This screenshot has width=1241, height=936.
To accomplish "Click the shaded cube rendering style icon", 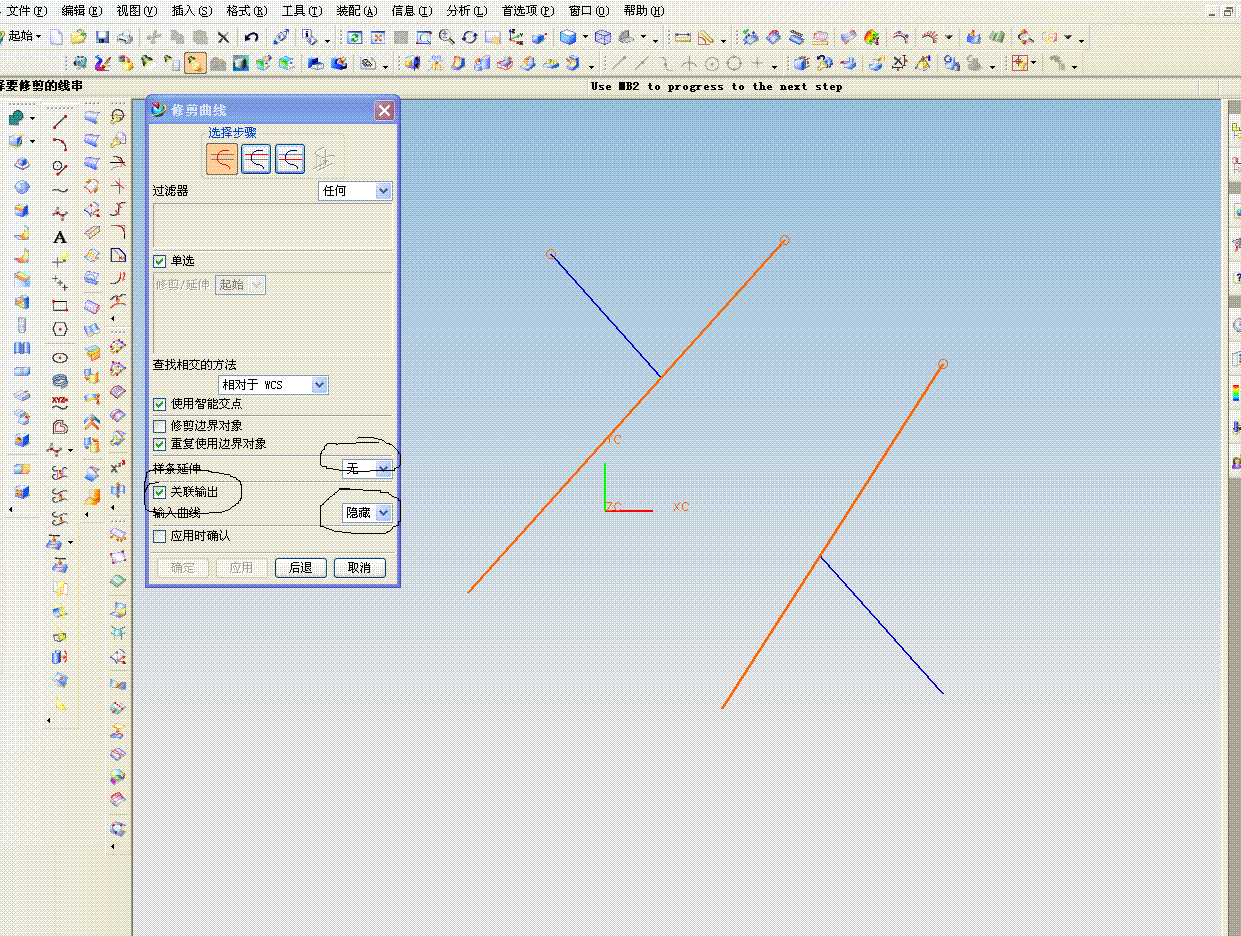I will (x=568, y=38).
